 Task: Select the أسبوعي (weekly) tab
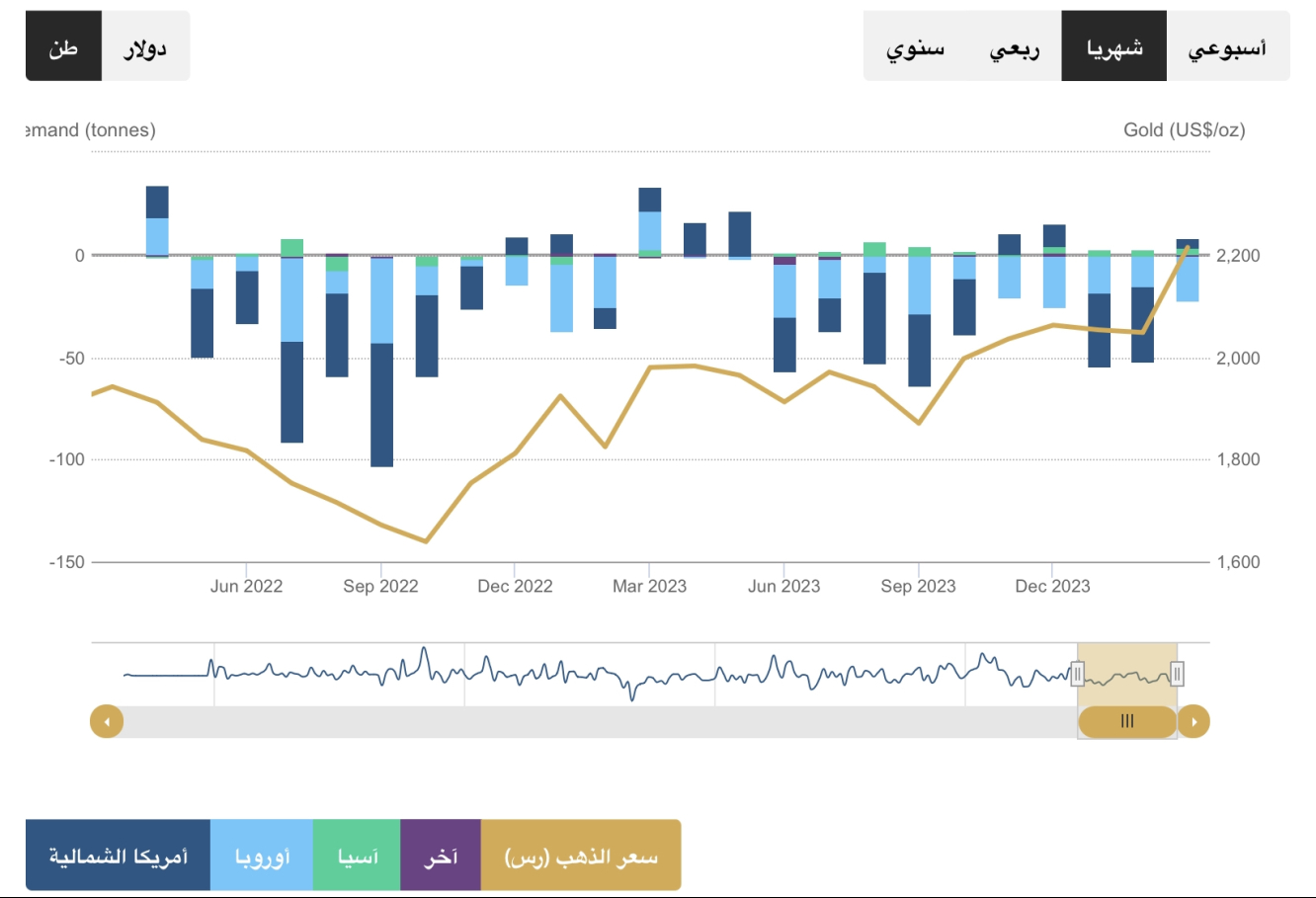(1228, 46)
